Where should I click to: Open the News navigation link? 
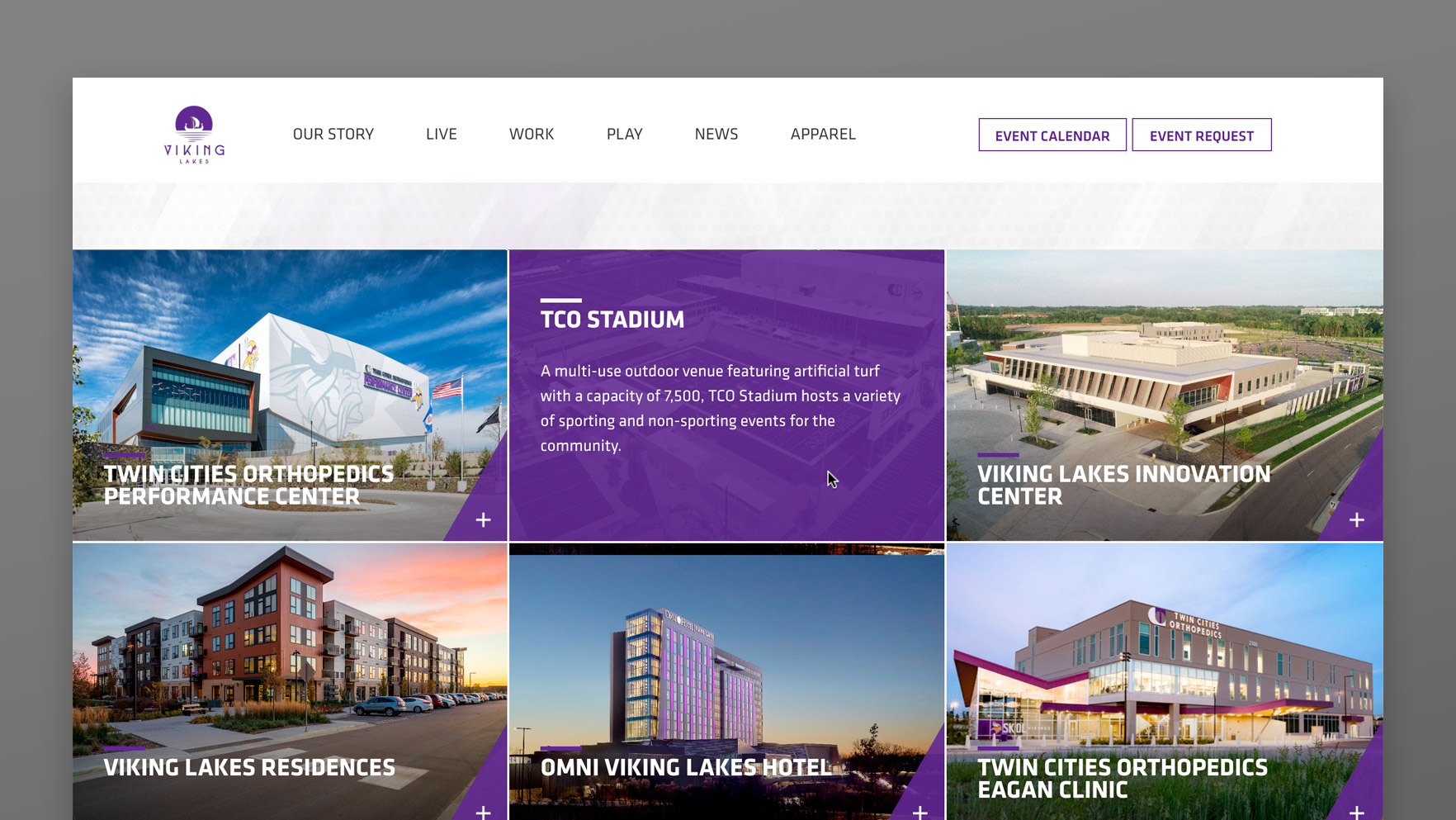coord(716,134)
